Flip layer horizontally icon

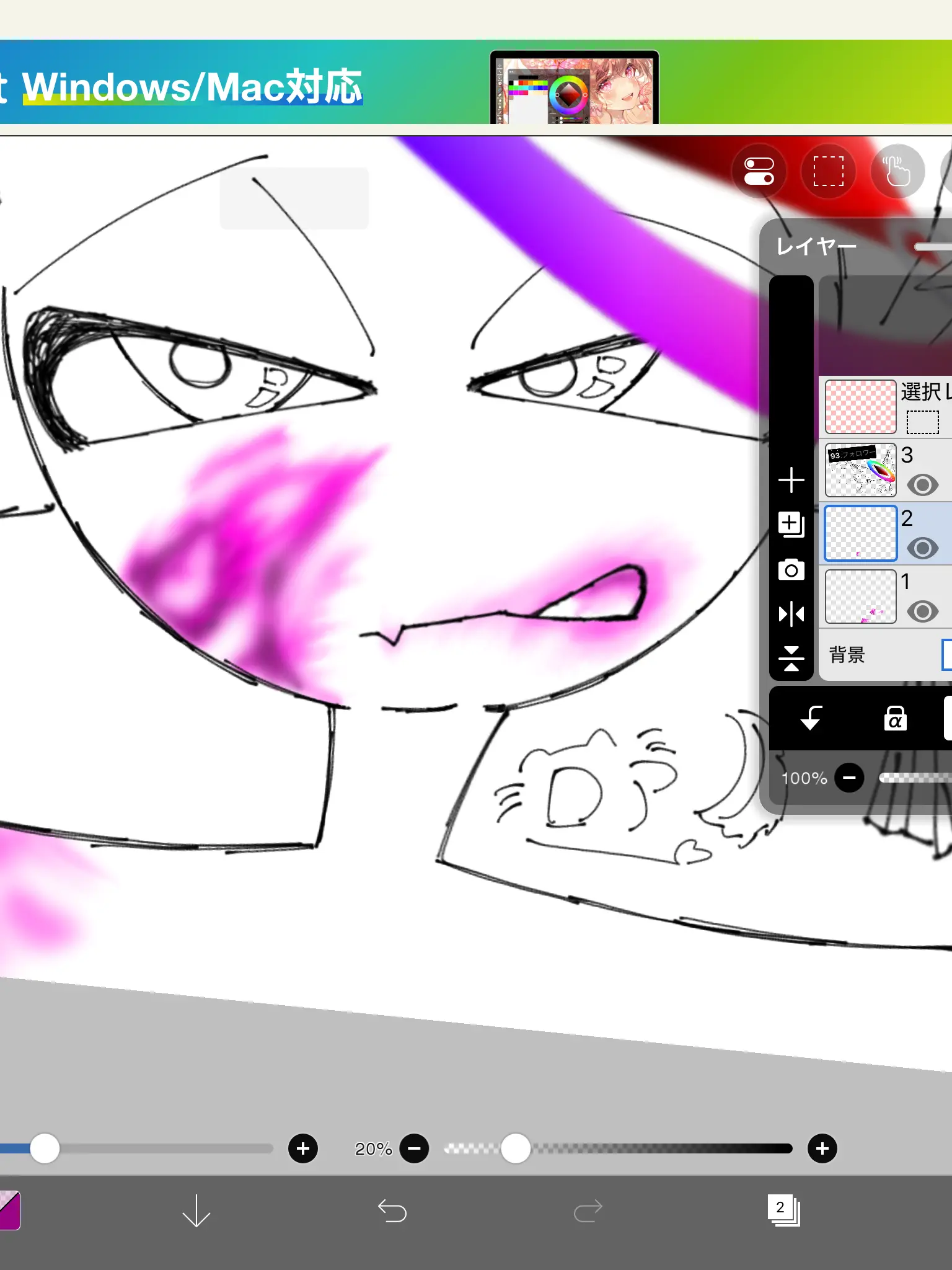point(791,614)
